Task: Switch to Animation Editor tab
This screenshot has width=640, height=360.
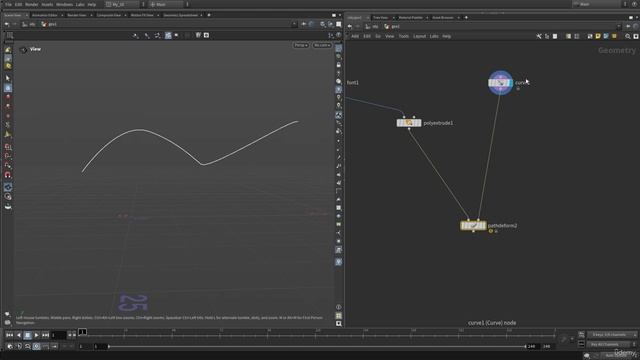Action: point(44,15)
